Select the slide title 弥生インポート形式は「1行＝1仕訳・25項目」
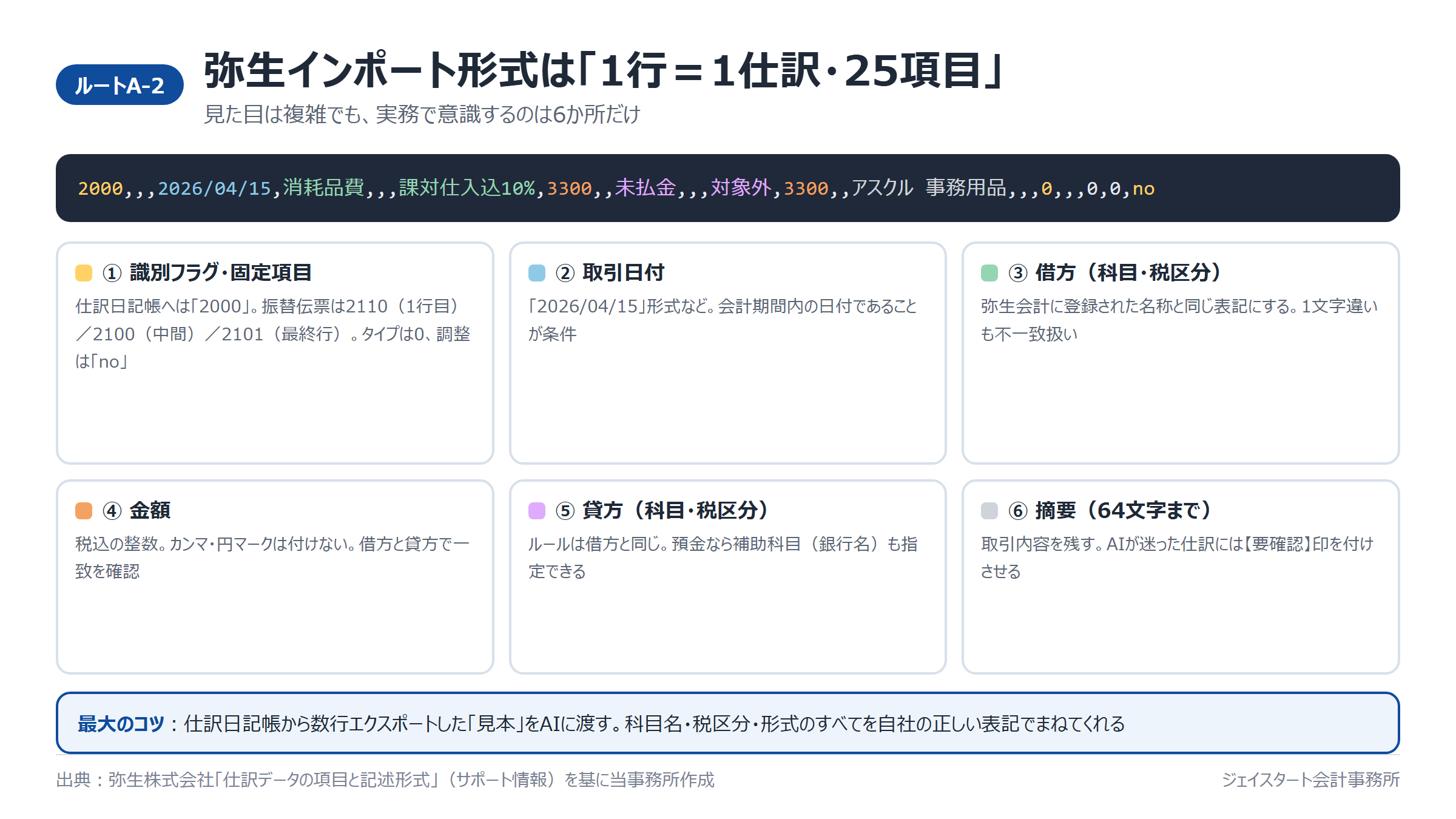The height and width of the screenshot is (819, 1456). click(604, 70)
